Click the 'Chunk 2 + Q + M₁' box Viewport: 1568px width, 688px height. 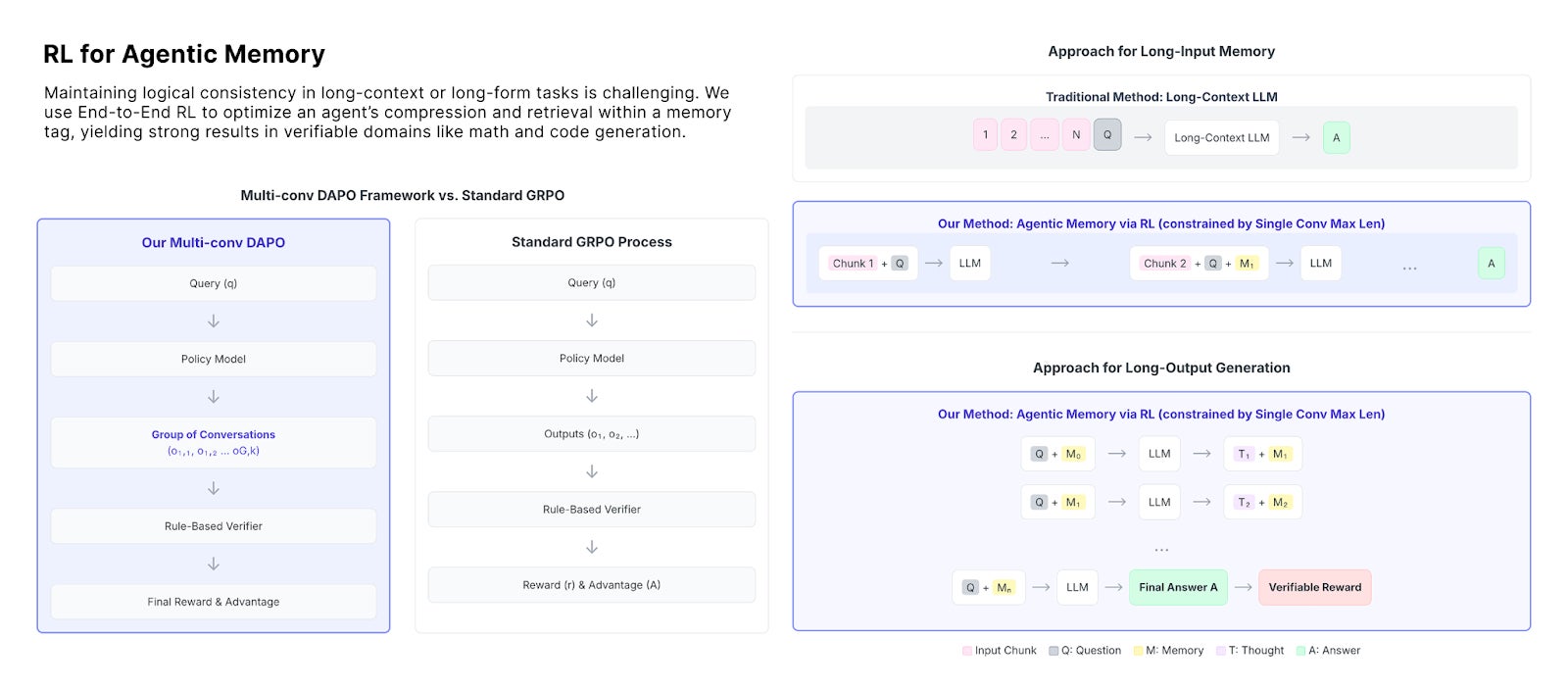point(1200,263)
